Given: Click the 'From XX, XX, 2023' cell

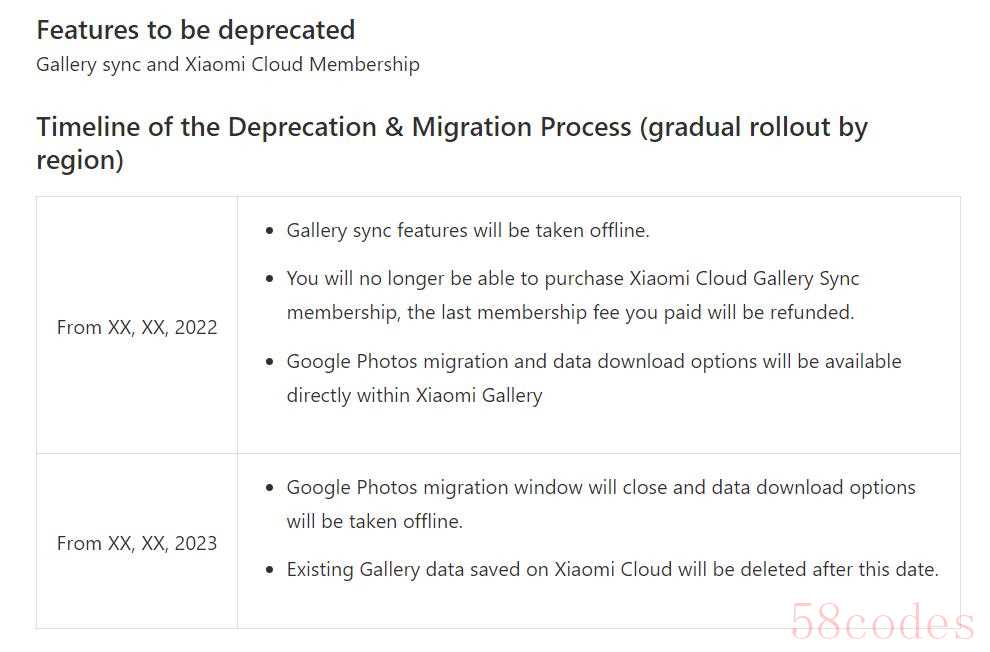Looking at the screenshot, I should [x=137, y=543].
